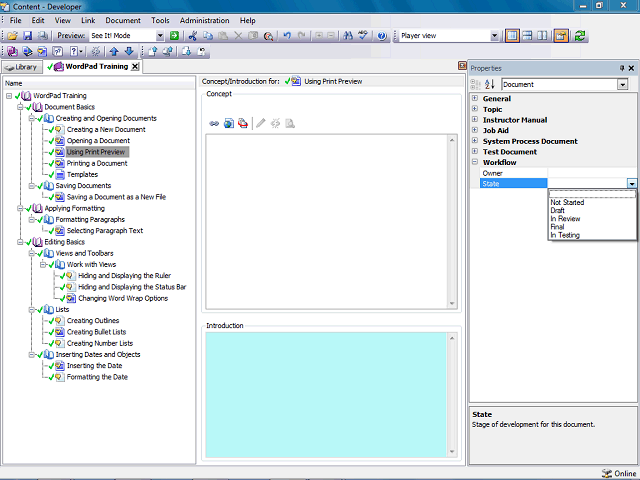Open the Preview mode dropdown See It! Mode
The height and width of the screenshot is (480, 640).
[160, 36]
